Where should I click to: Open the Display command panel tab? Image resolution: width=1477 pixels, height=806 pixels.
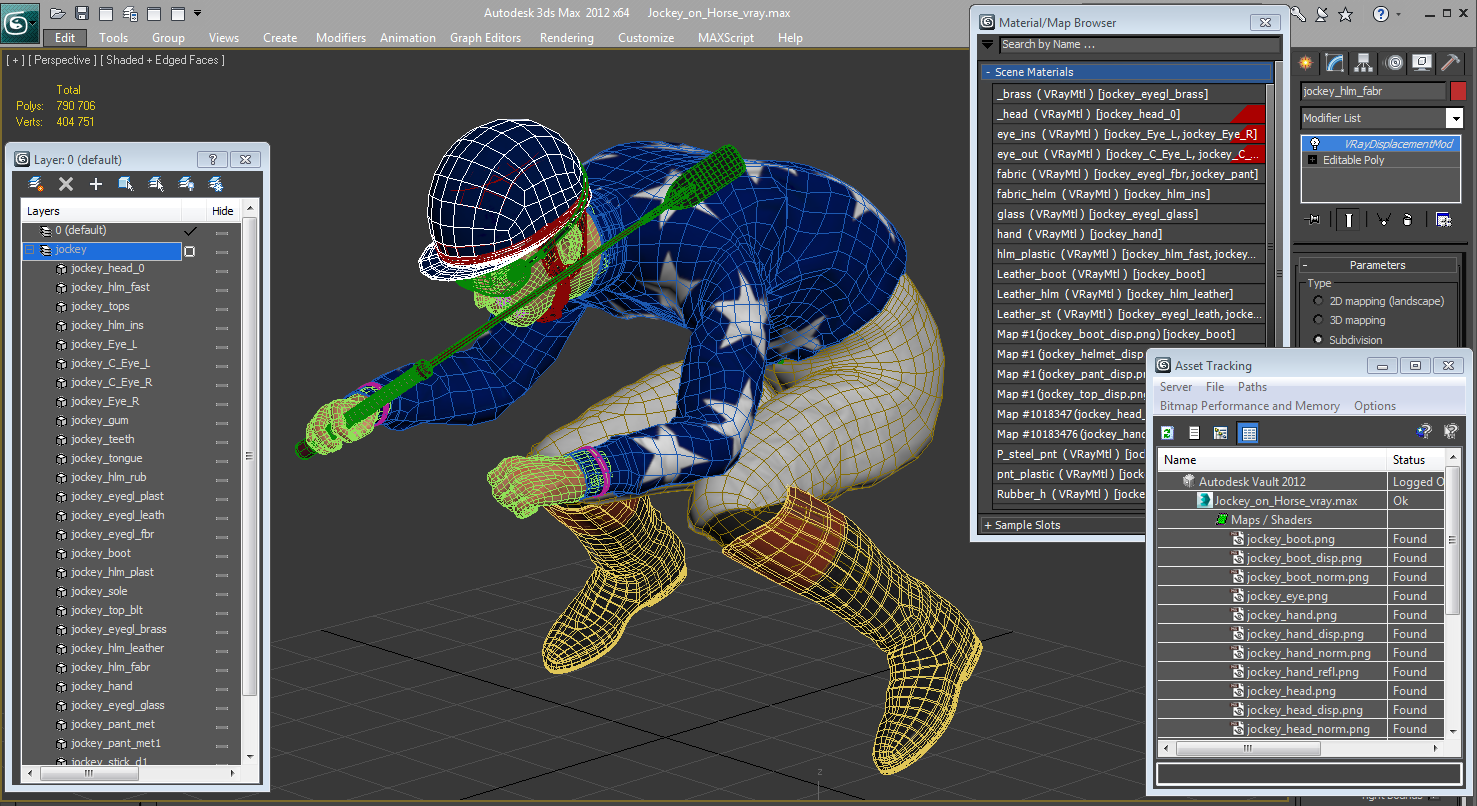point(1422,63)
